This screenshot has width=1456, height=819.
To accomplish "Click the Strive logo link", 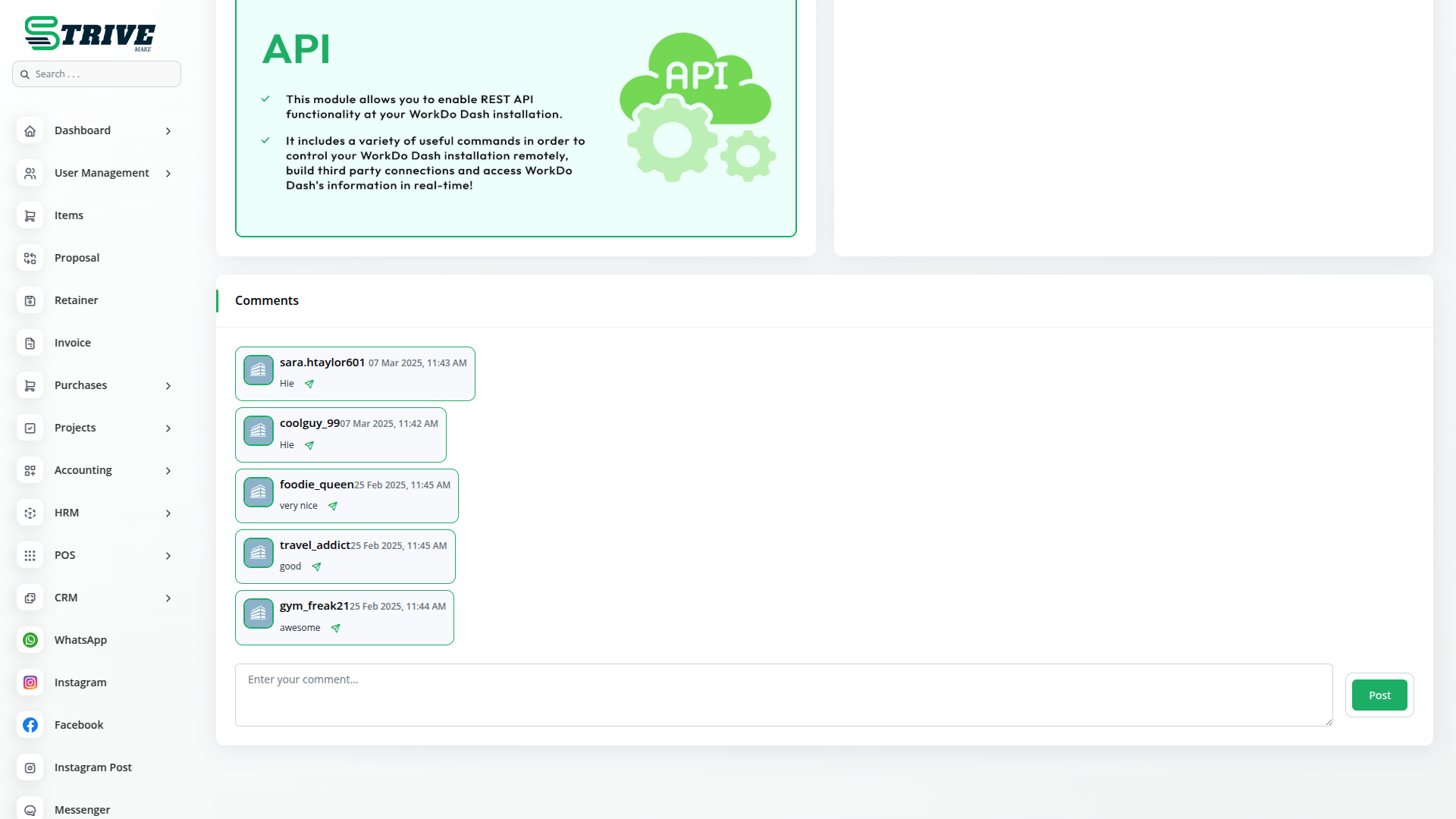I will 89,34.
